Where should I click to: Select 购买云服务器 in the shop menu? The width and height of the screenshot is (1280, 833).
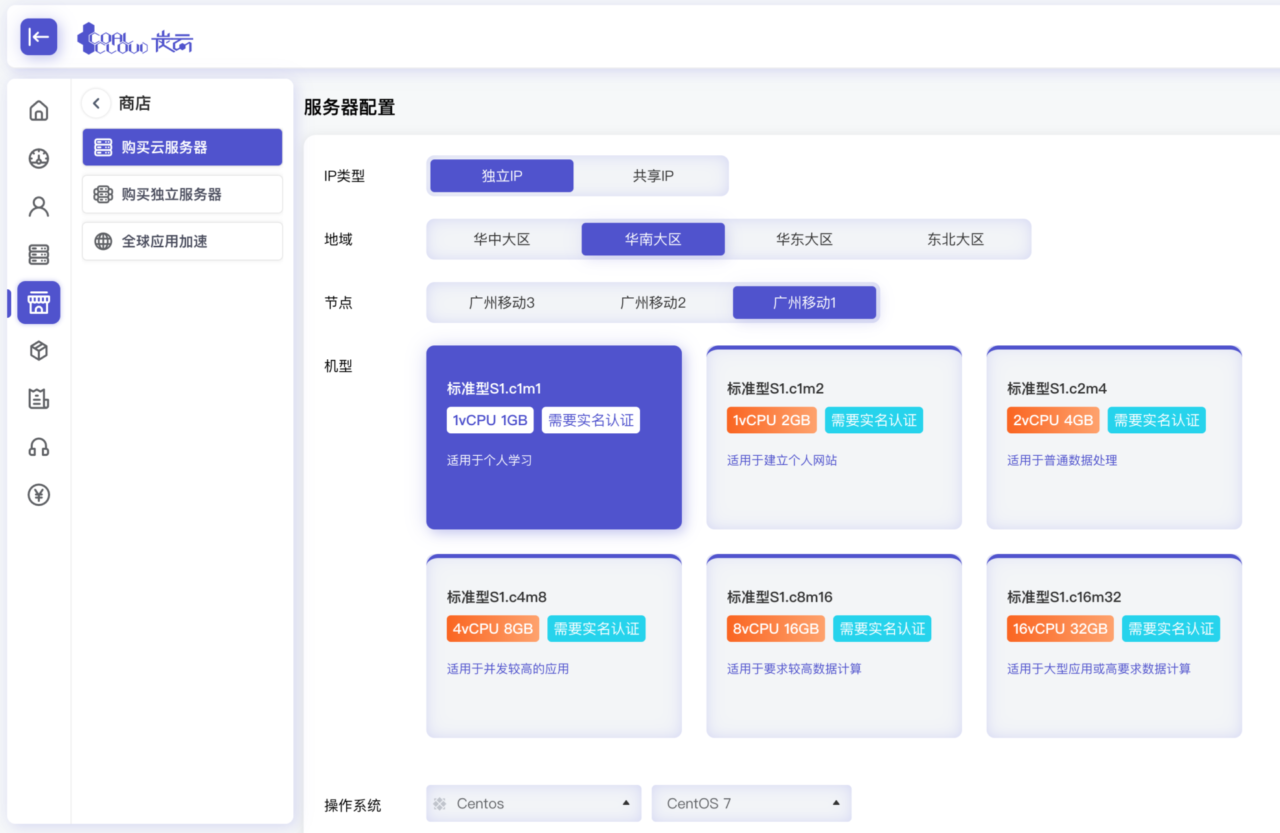pyautogui.click(x=182, y=147)
